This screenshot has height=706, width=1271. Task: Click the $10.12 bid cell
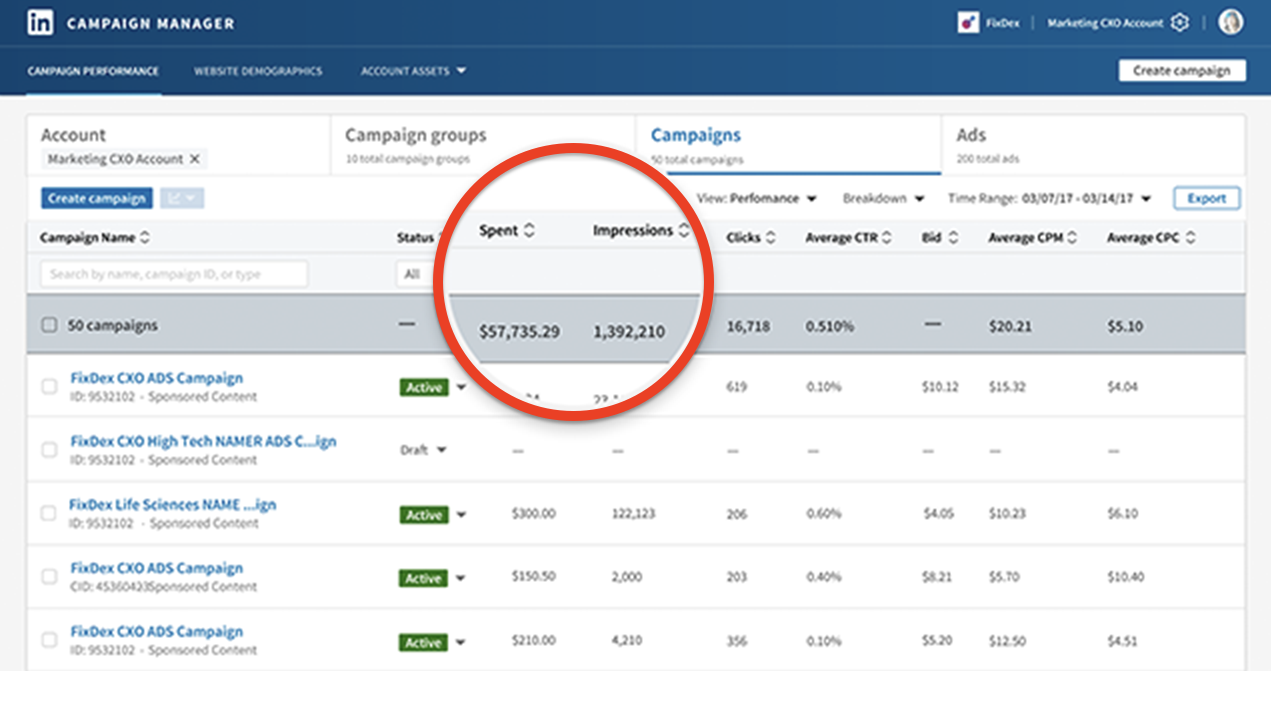tap(940, 387)
